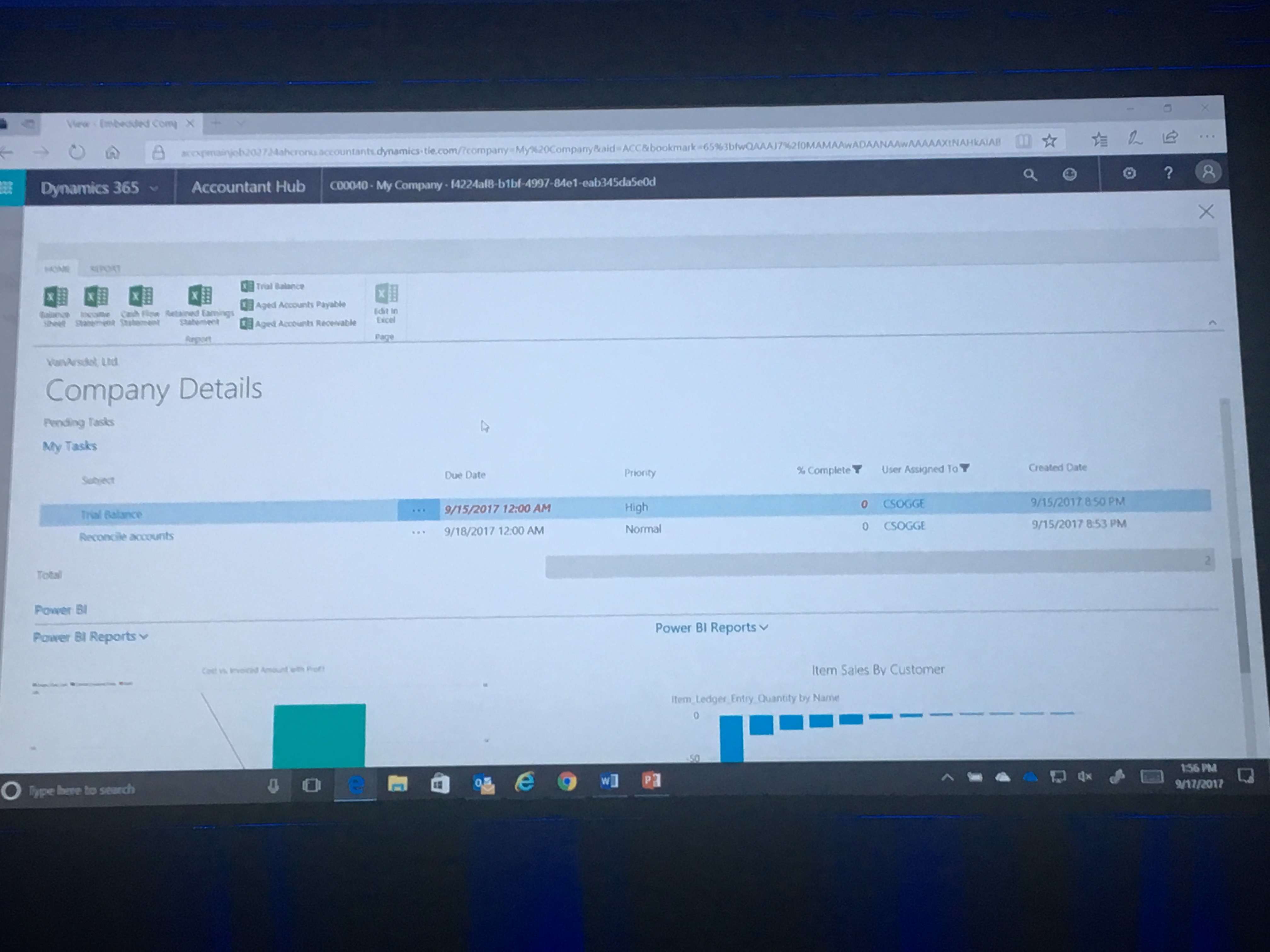Image resolution: width=1270 pixels, height=952 pixels.
Task: Open help question mark icon
Action: (1168, 173)
